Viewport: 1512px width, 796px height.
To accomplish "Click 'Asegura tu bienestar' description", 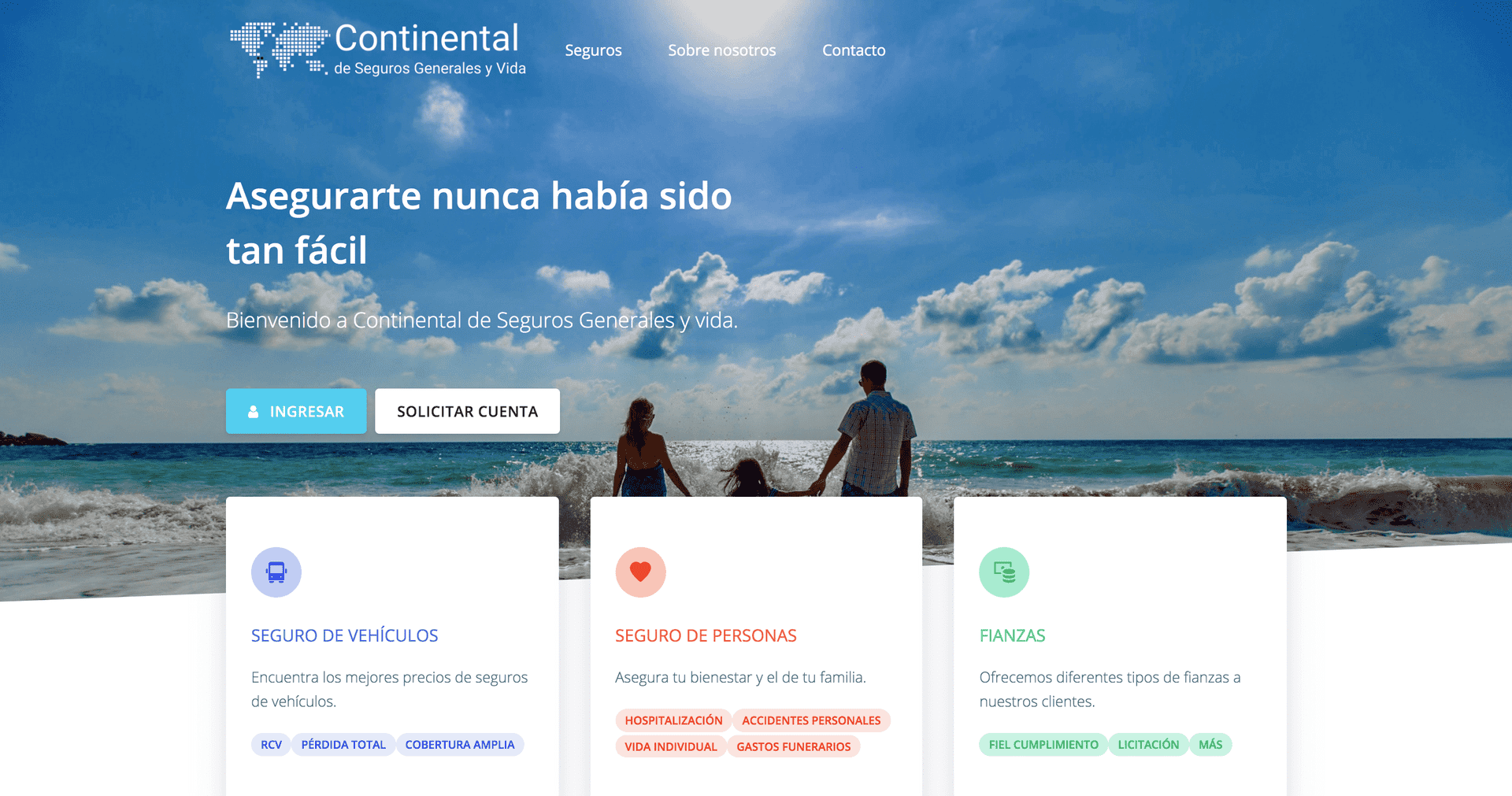I will tap(740, 677).
